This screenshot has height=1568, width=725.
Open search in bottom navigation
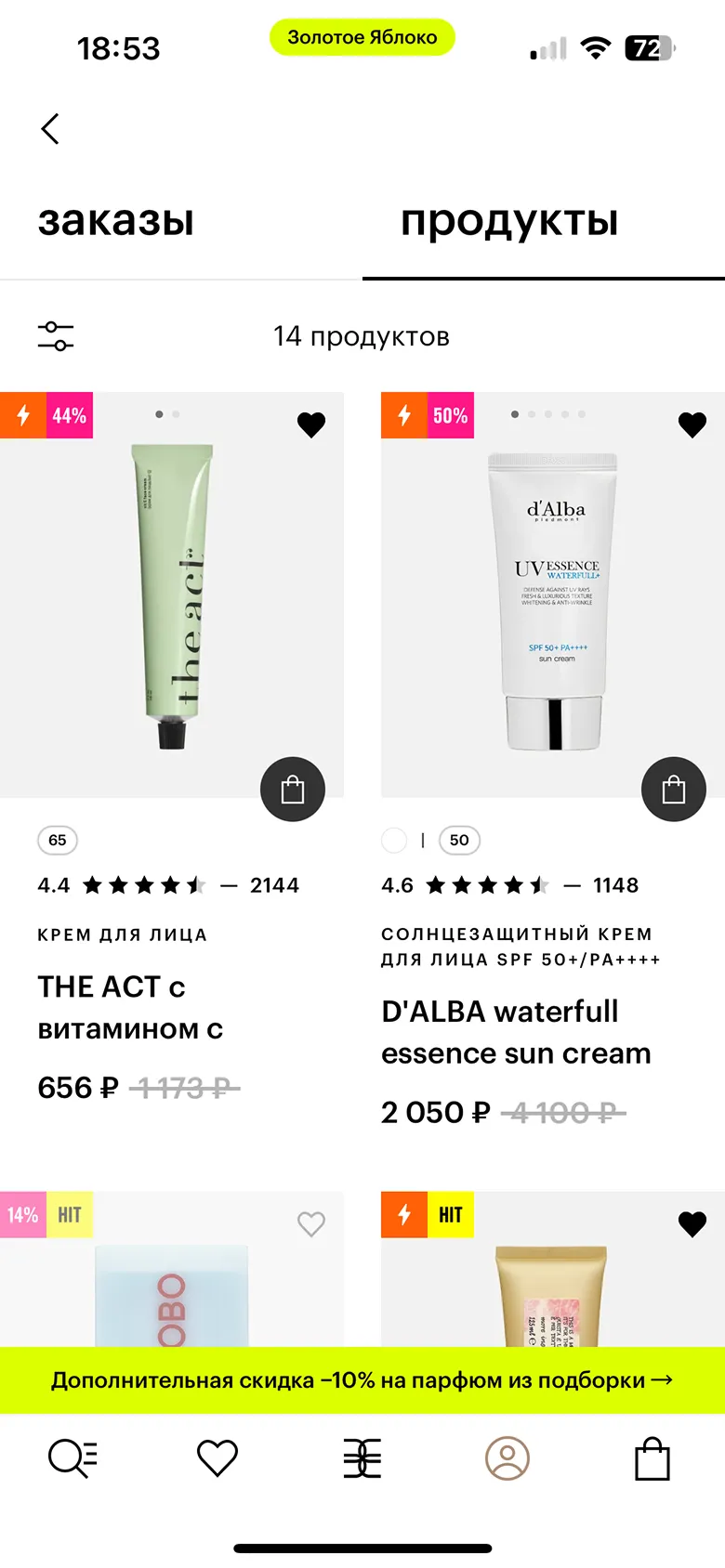(x=72, y=1458)
